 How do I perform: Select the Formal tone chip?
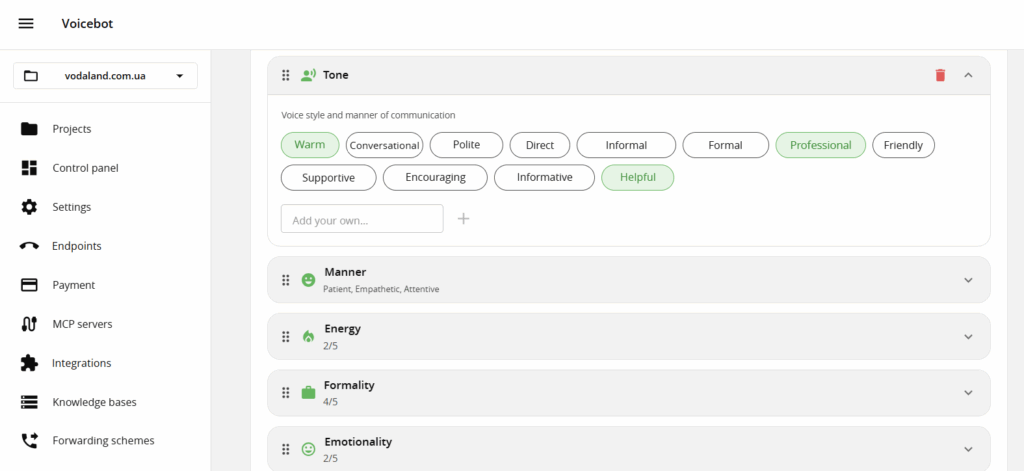pyautogui.click(x=726, y=145)
